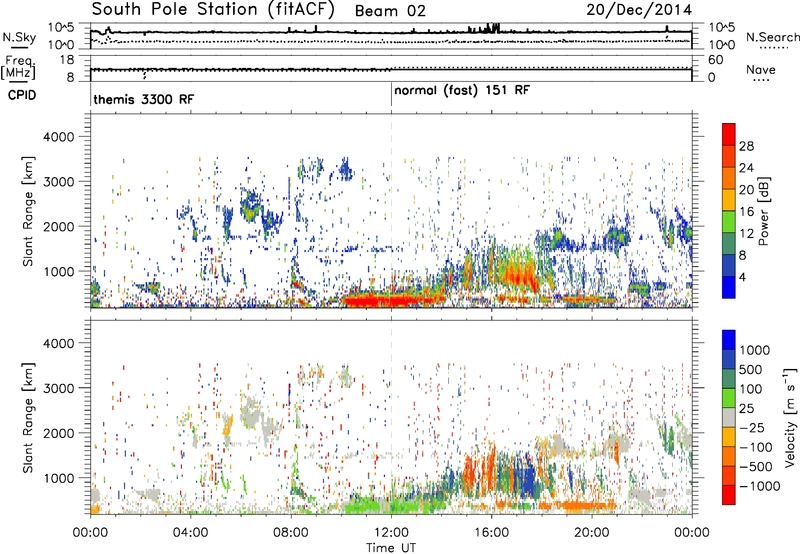800x554 pixels.
Task: Click the '3000' tick on the velocity panel
Action: pos(58,388)
